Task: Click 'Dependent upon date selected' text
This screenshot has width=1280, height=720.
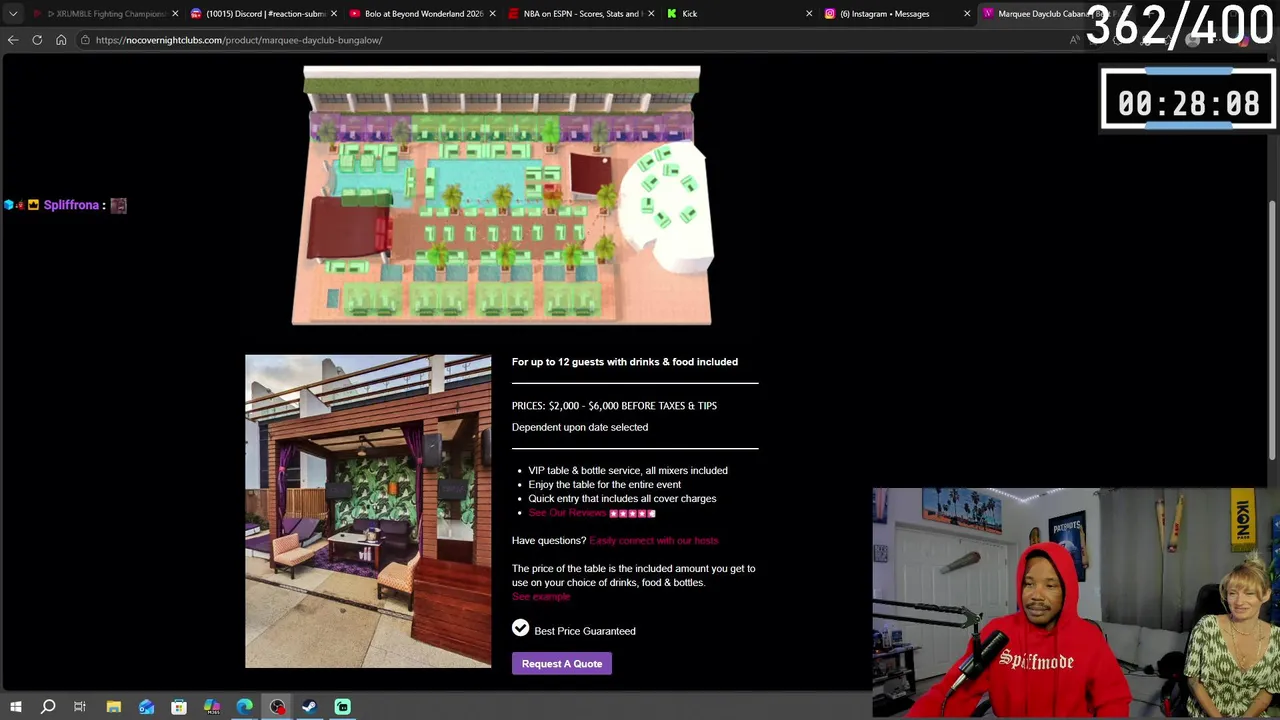Action: [580, 427]
